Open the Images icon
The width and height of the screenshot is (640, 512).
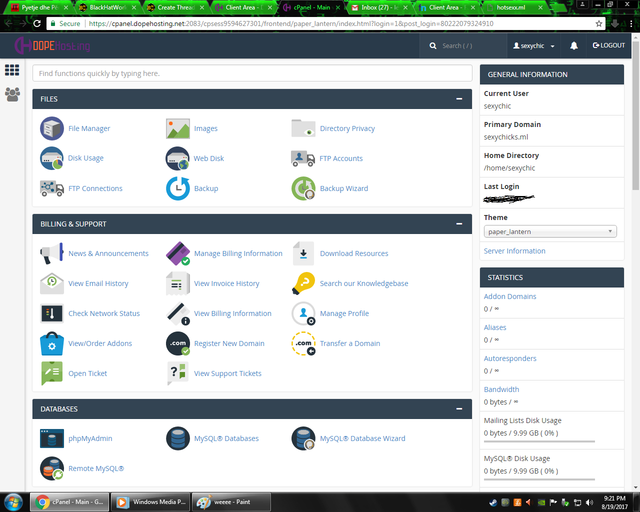tap(178, 128)
